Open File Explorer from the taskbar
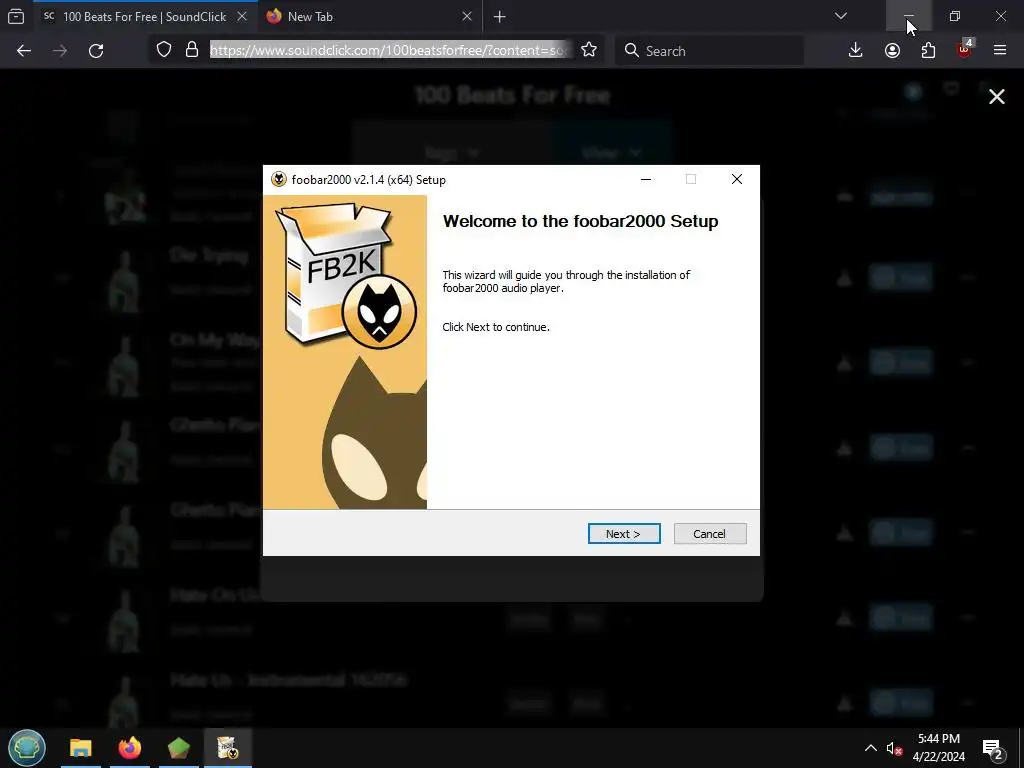 [81, 748]
